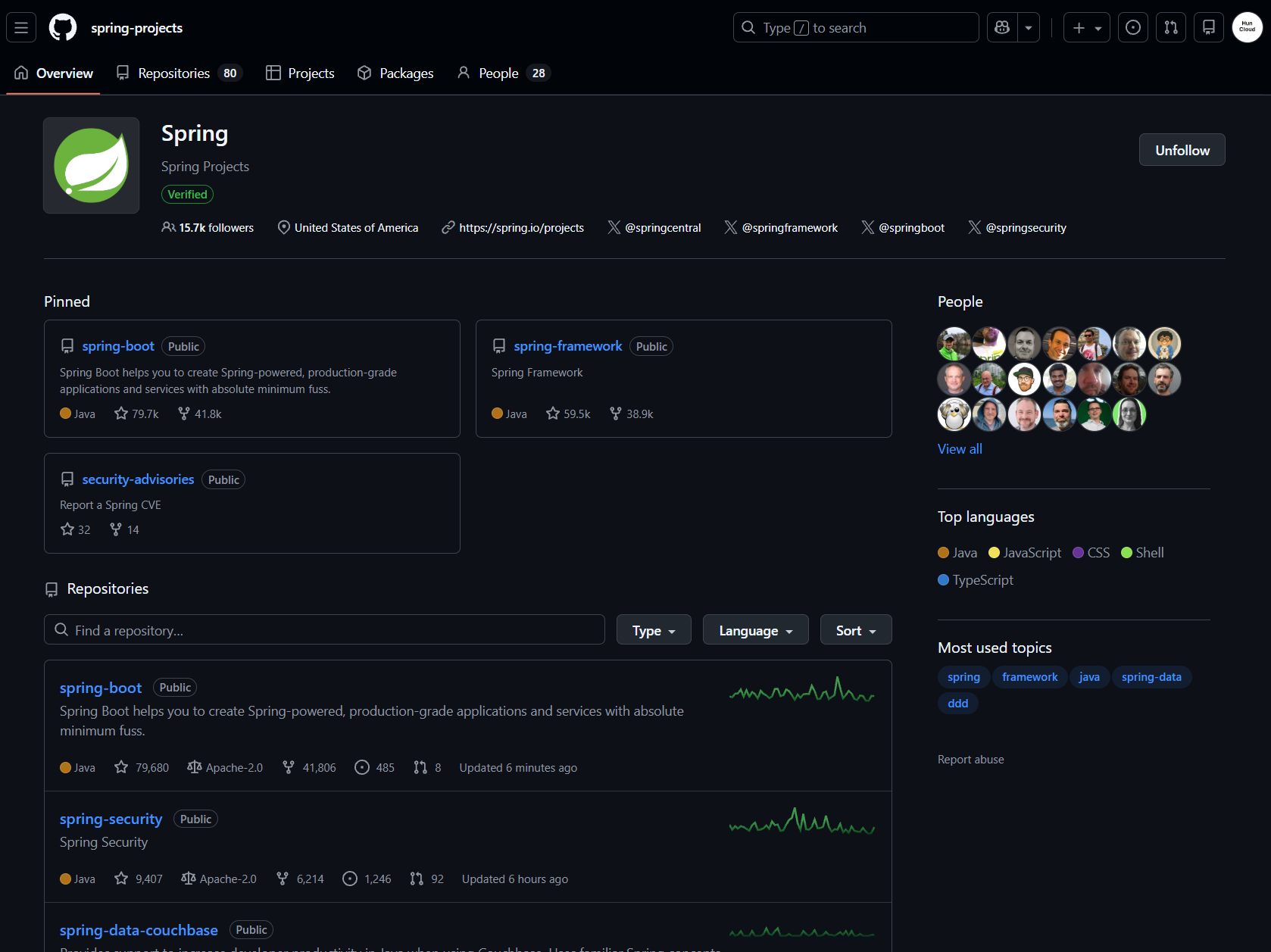Click the spring-projects breadcrumb link

(x=136, y=27)
